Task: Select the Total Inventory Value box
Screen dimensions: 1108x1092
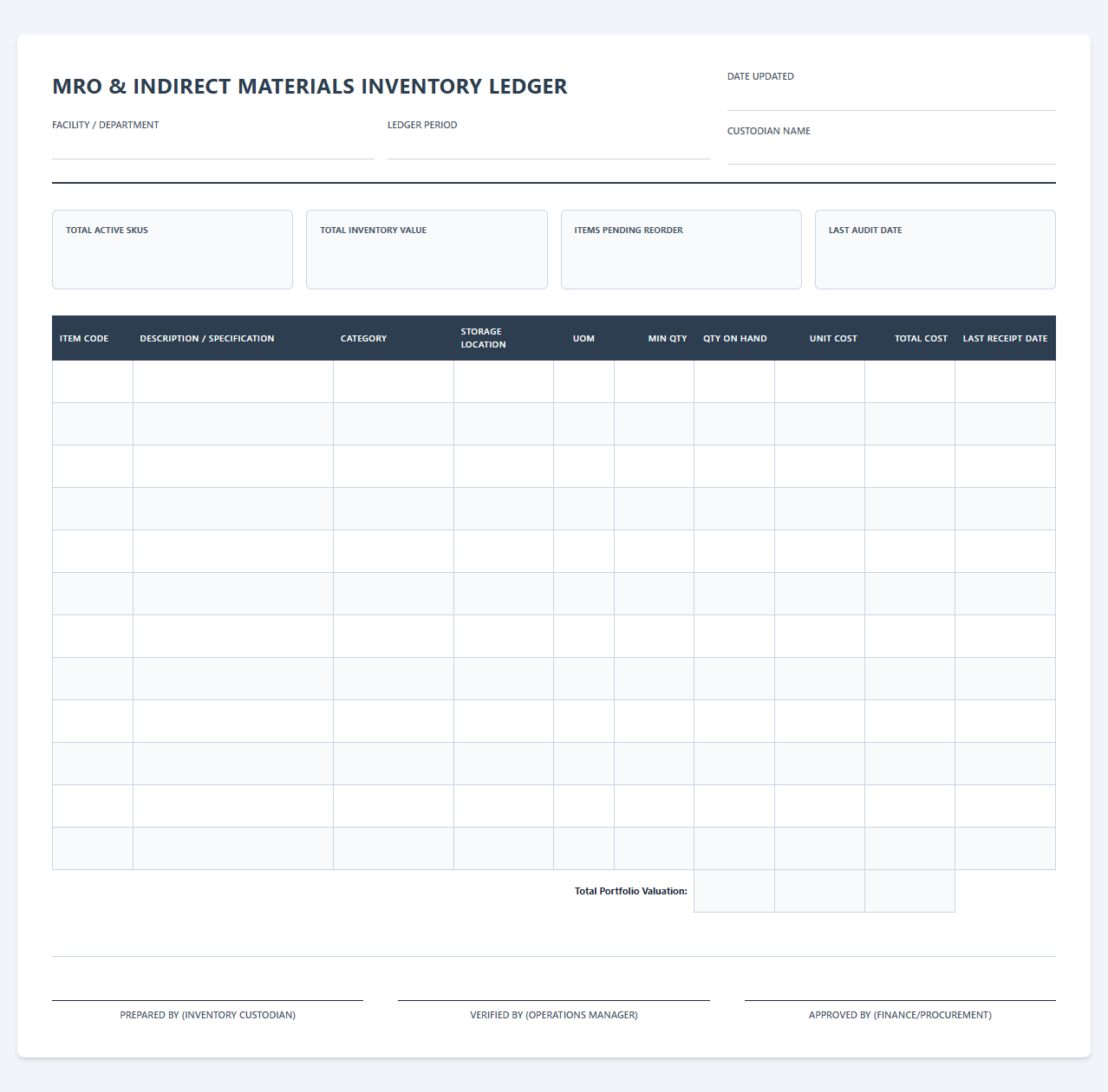Action: [427, 250]
